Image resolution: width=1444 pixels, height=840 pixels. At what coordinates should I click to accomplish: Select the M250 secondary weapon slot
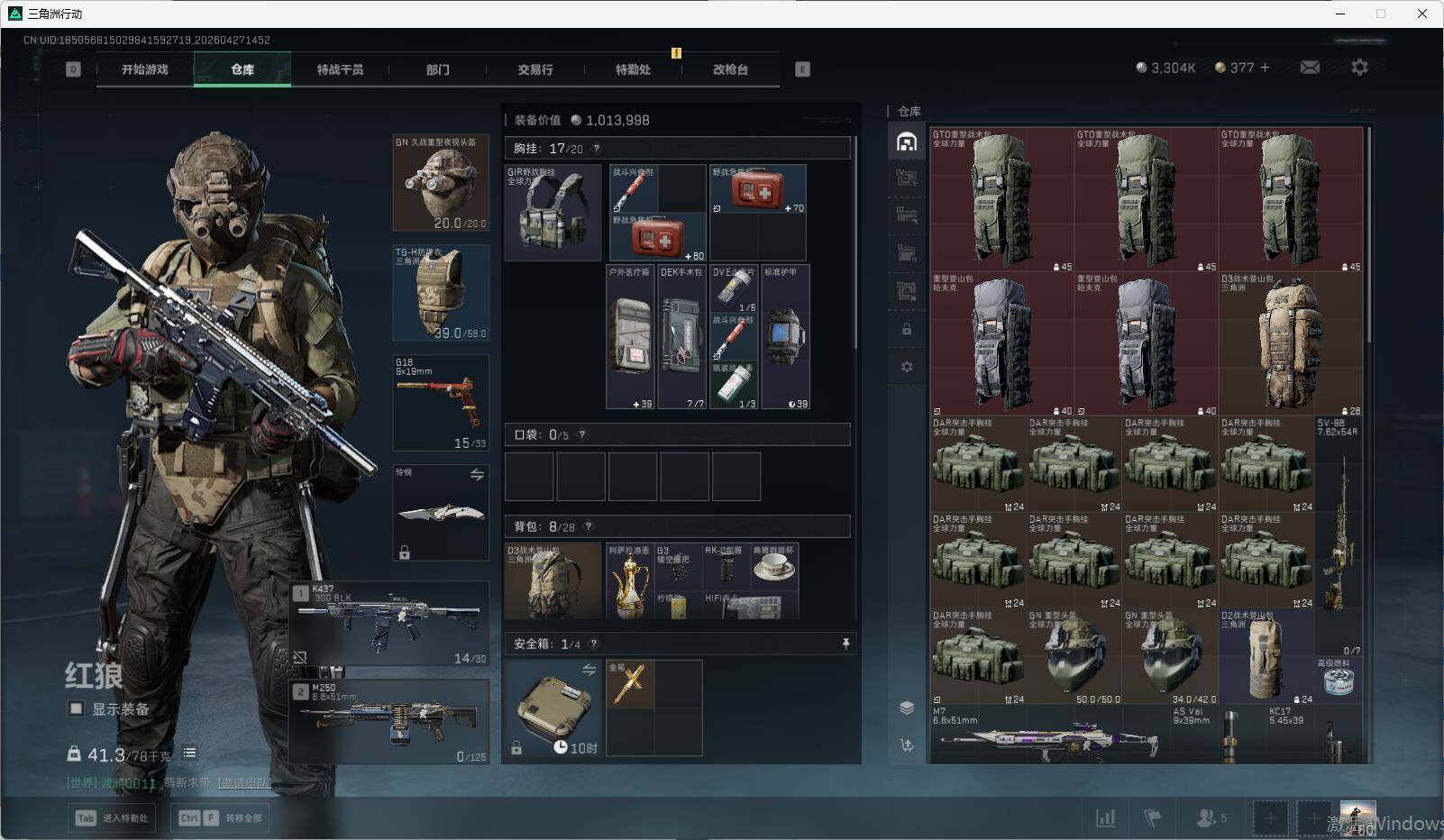389,722
